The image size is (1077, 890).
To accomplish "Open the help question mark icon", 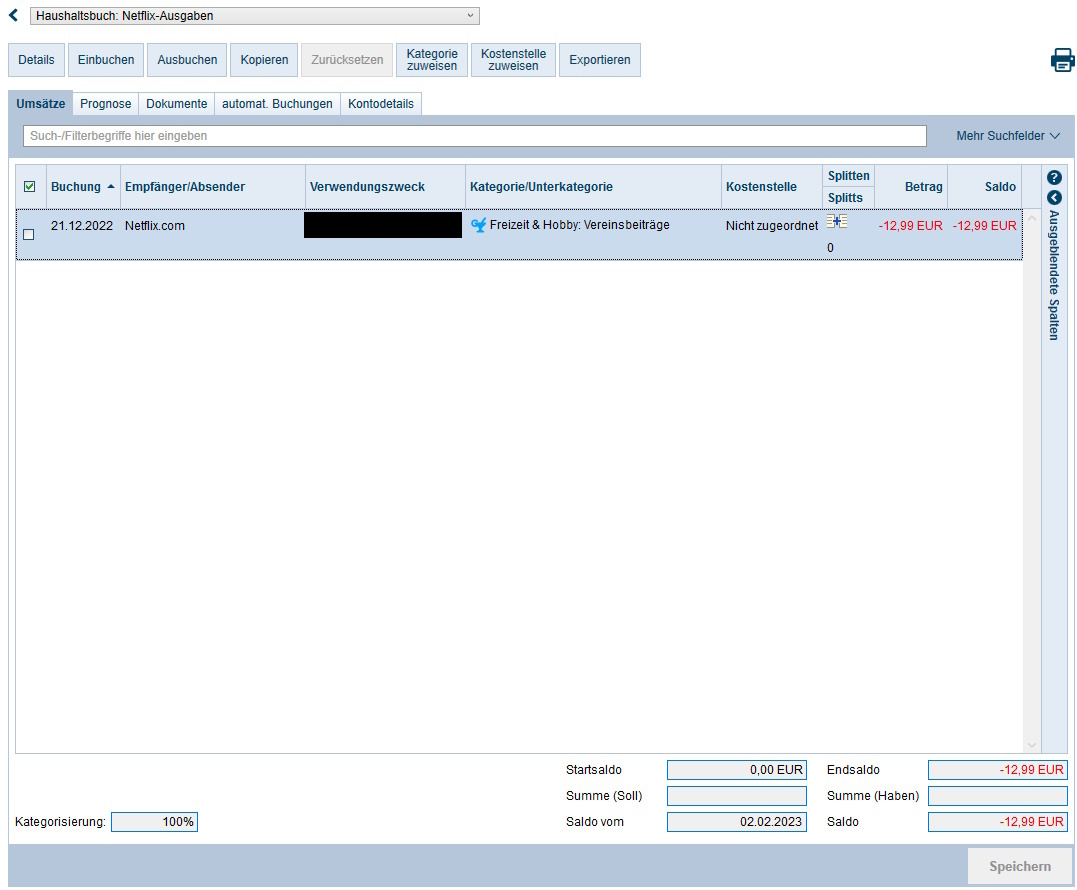I will 1053,177.
